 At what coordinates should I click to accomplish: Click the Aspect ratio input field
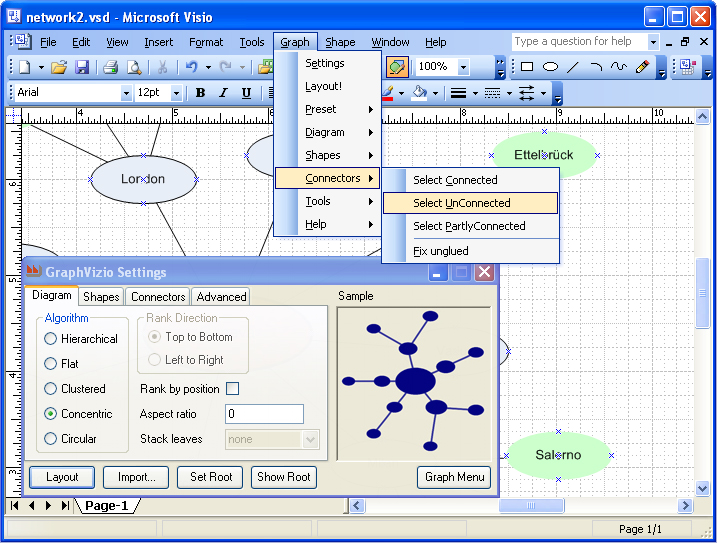point(264,414)
